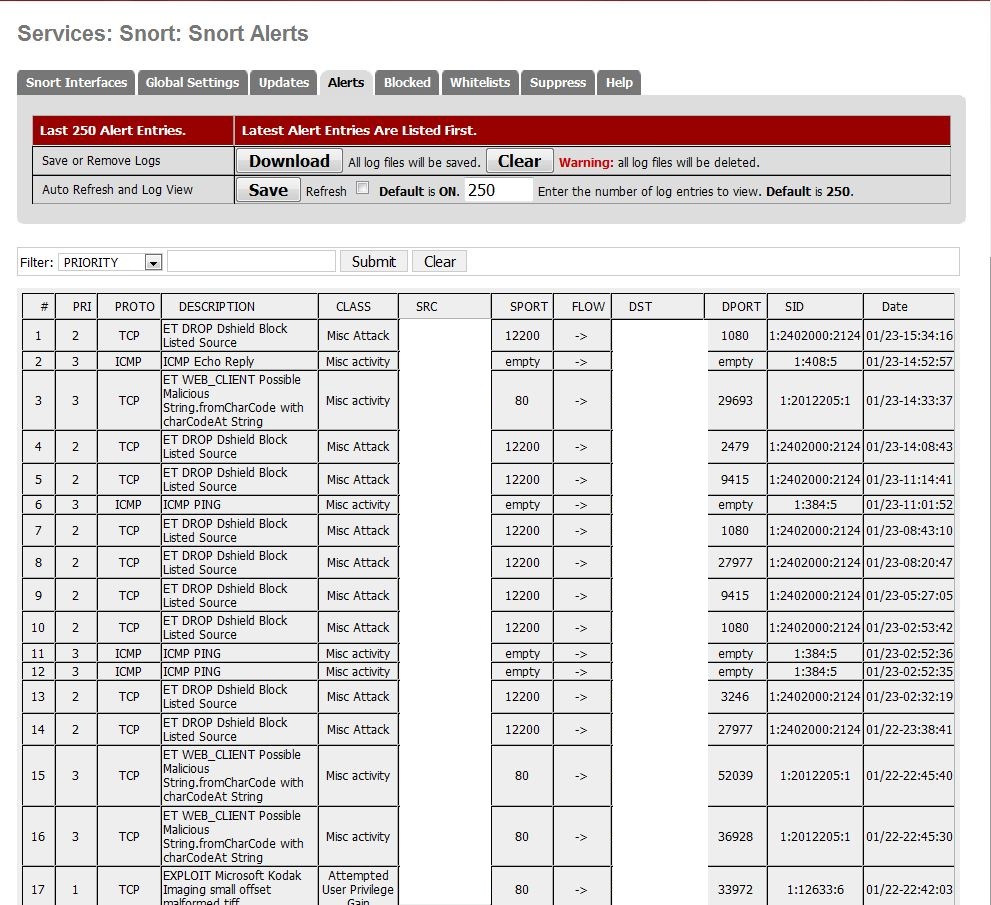Click the date 01/23-02:52:36
Viewport: 991px width, 905px height.
[909, 653]
